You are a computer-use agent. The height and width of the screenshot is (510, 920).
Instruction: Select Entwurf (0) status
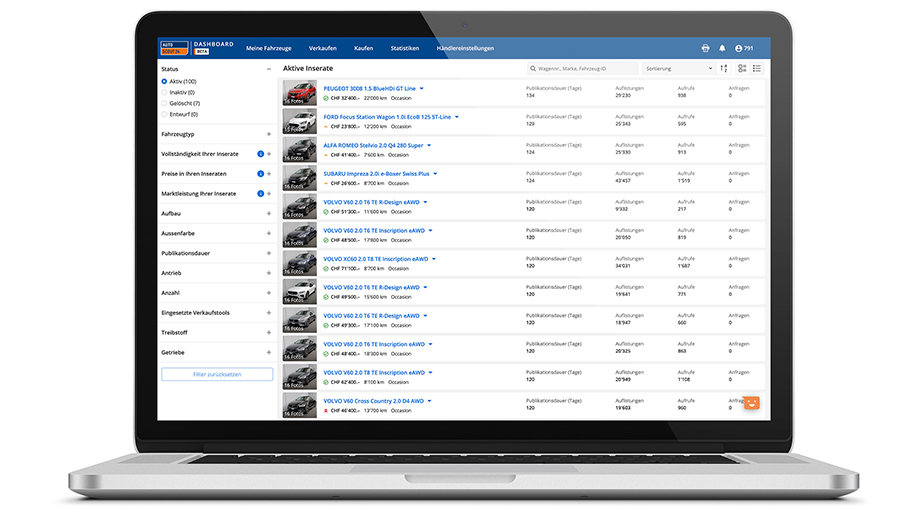click(164, 114)
